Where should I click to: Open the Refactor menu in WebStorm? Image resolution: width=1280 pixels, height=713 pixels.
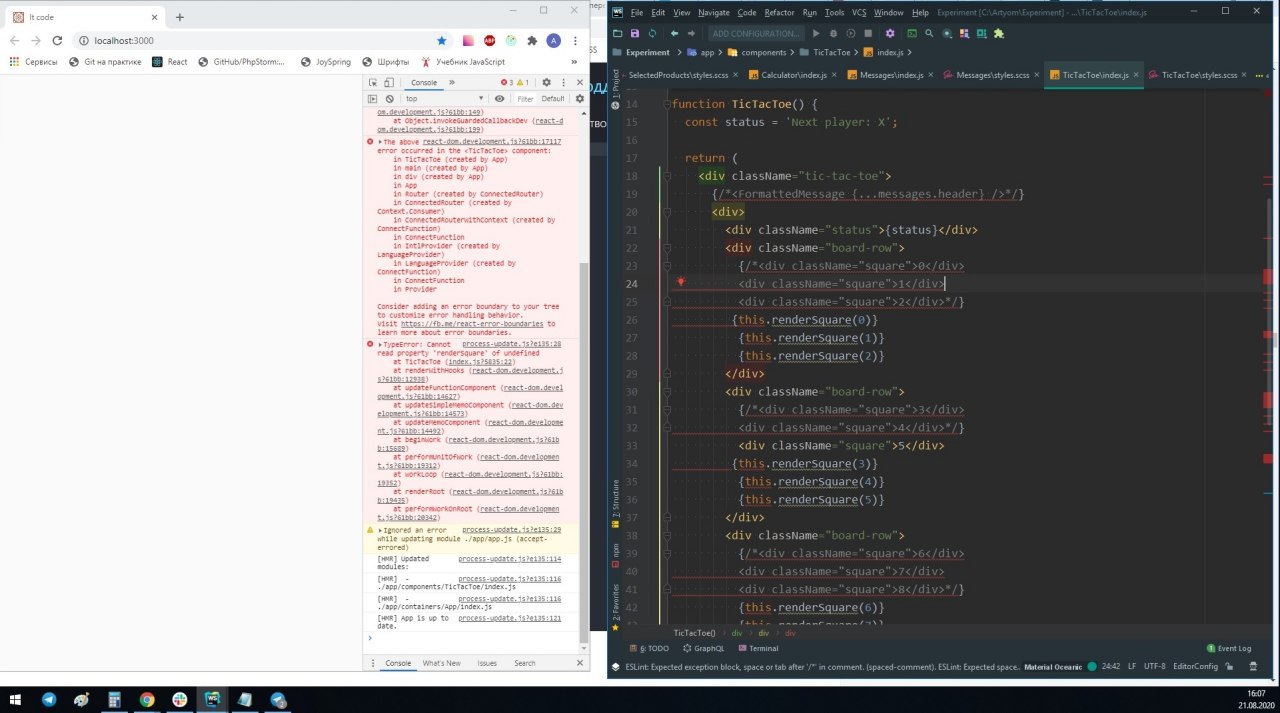[779, 12]
